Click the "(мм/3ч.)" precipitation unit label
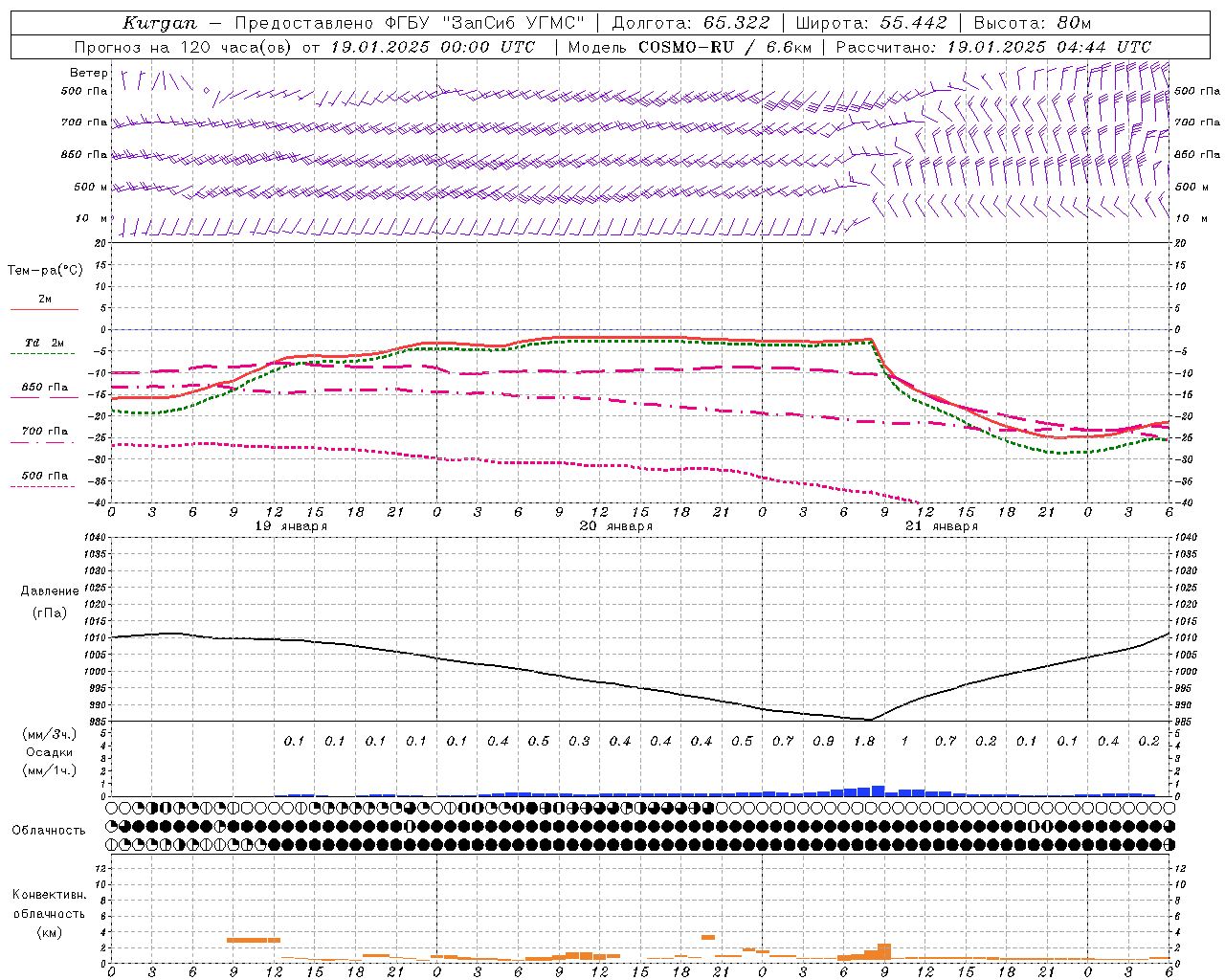This screenshot has height=980, width=1225. click(x=50, y=734)
